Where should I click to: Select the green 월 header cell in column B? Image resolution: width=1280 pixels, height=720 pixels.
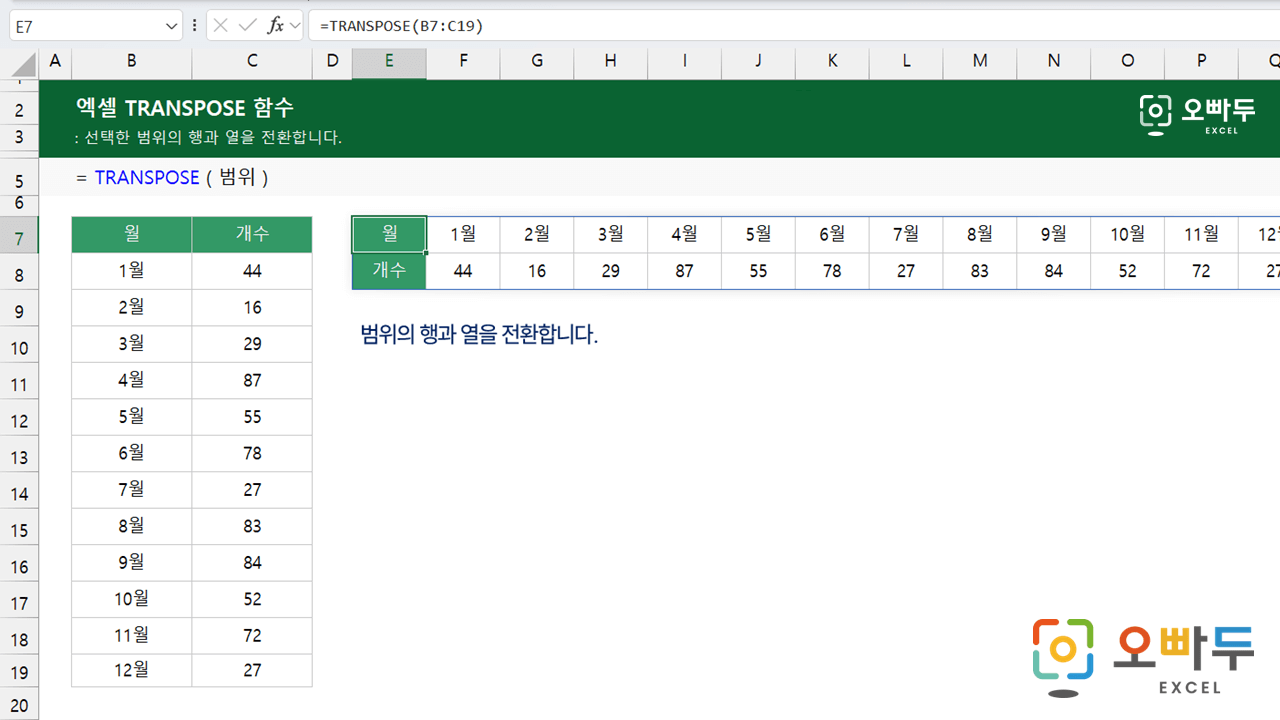click(131, 234)
